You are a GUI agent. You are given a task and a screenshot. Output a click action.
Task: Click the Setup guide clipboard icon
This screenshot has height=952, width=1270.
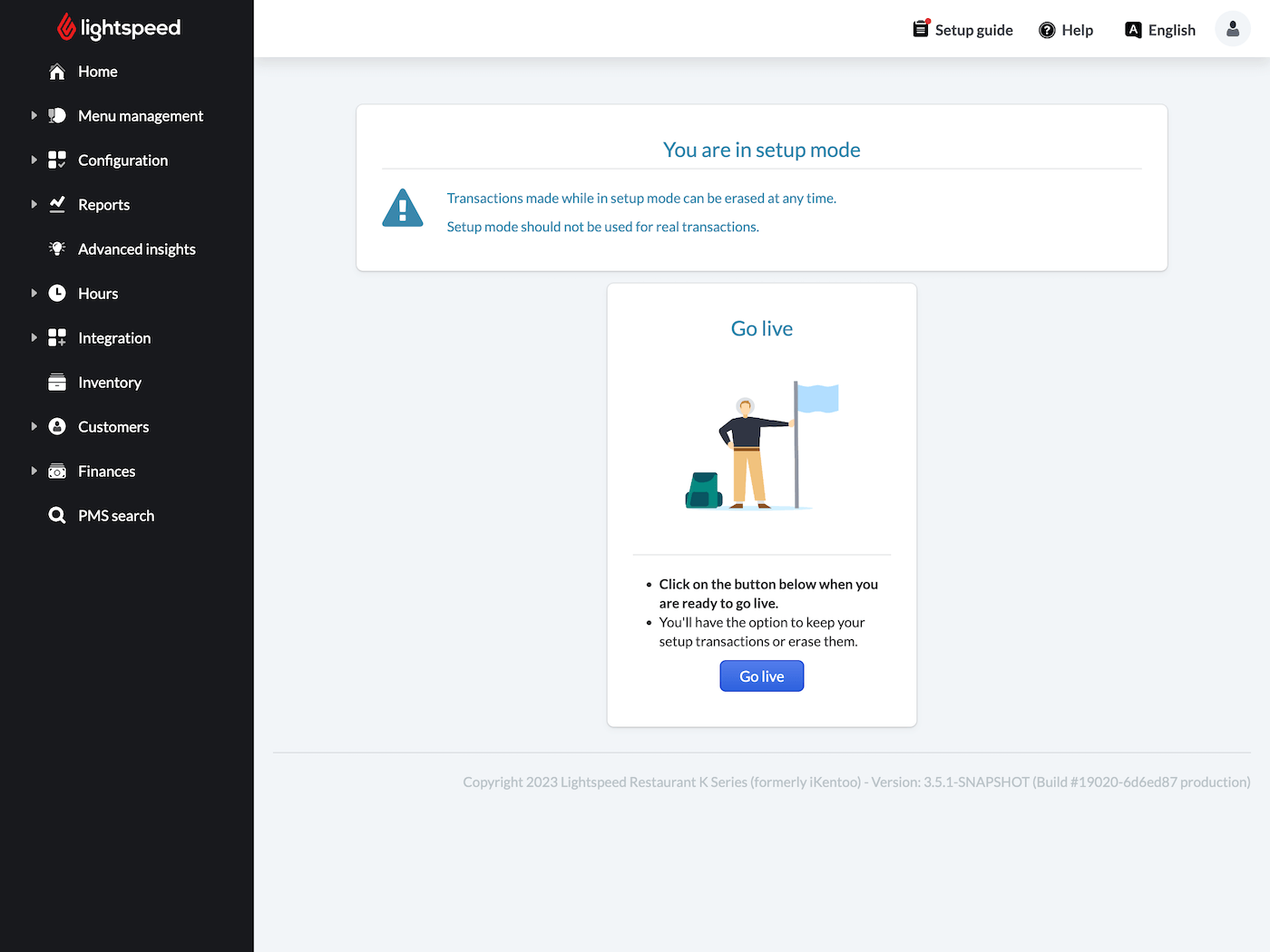[x=921, y=29]
